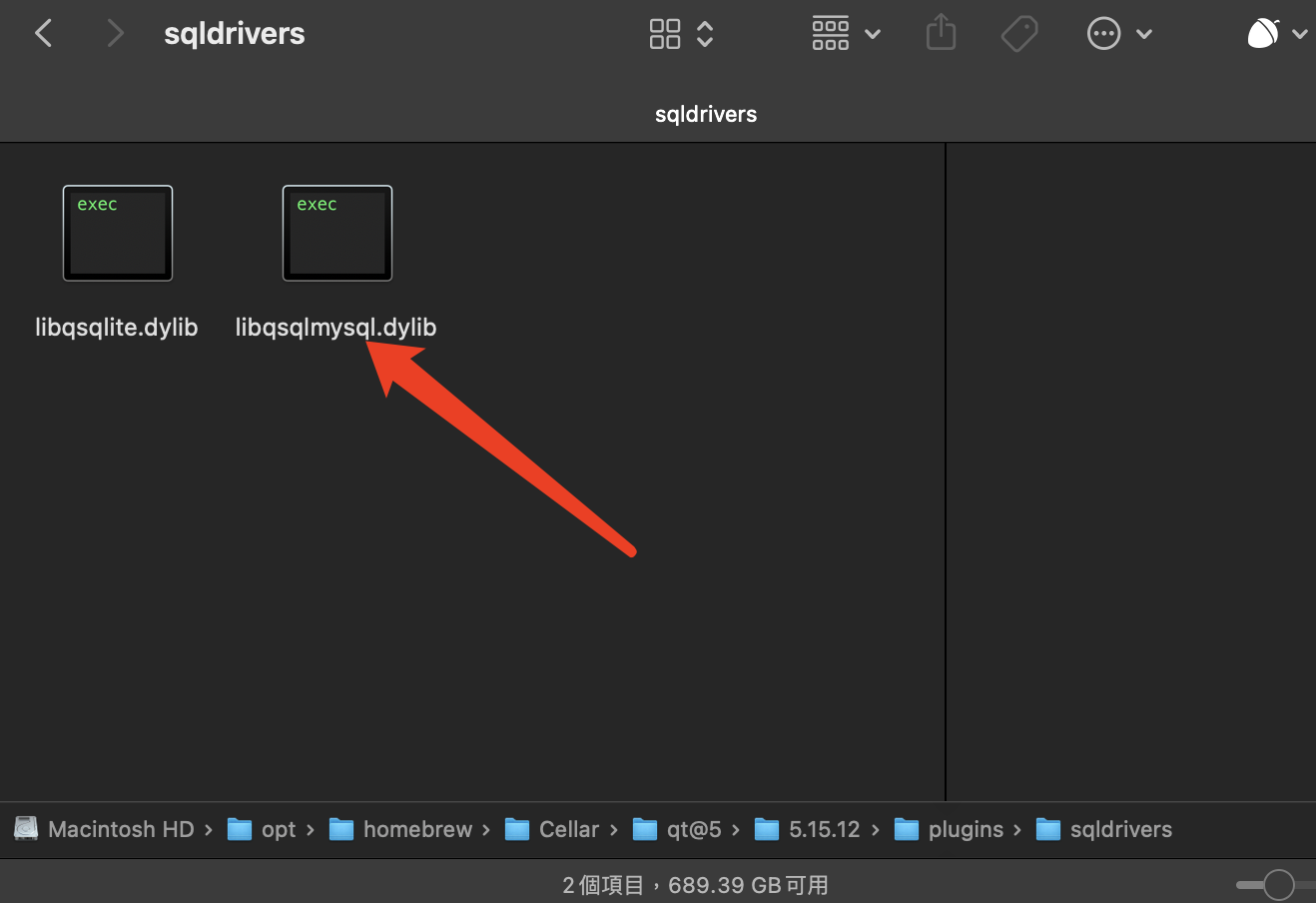Select the libqsqlite.dylib file icon
The image size is (1316, 903).
coord(118,233)
